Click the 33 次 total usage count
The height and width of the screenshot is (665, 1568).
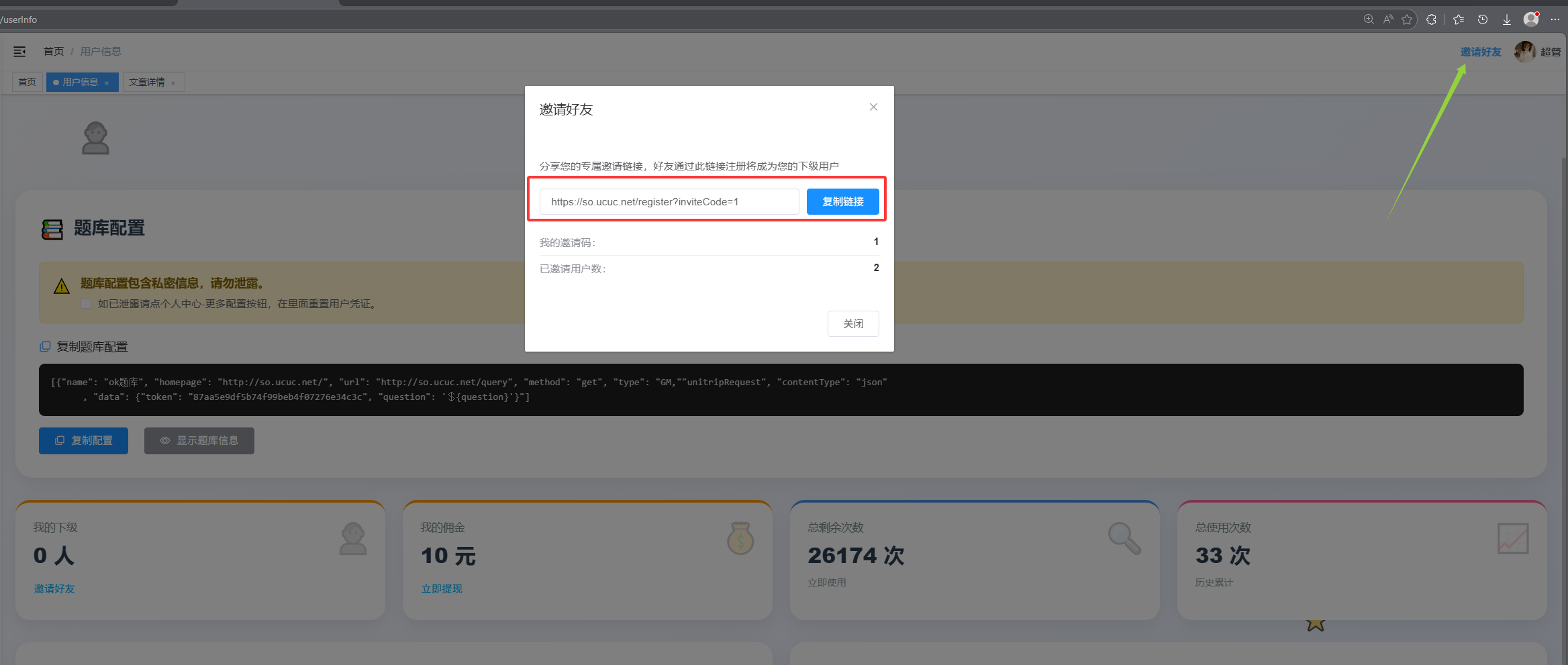click(x=1222, y=556)
